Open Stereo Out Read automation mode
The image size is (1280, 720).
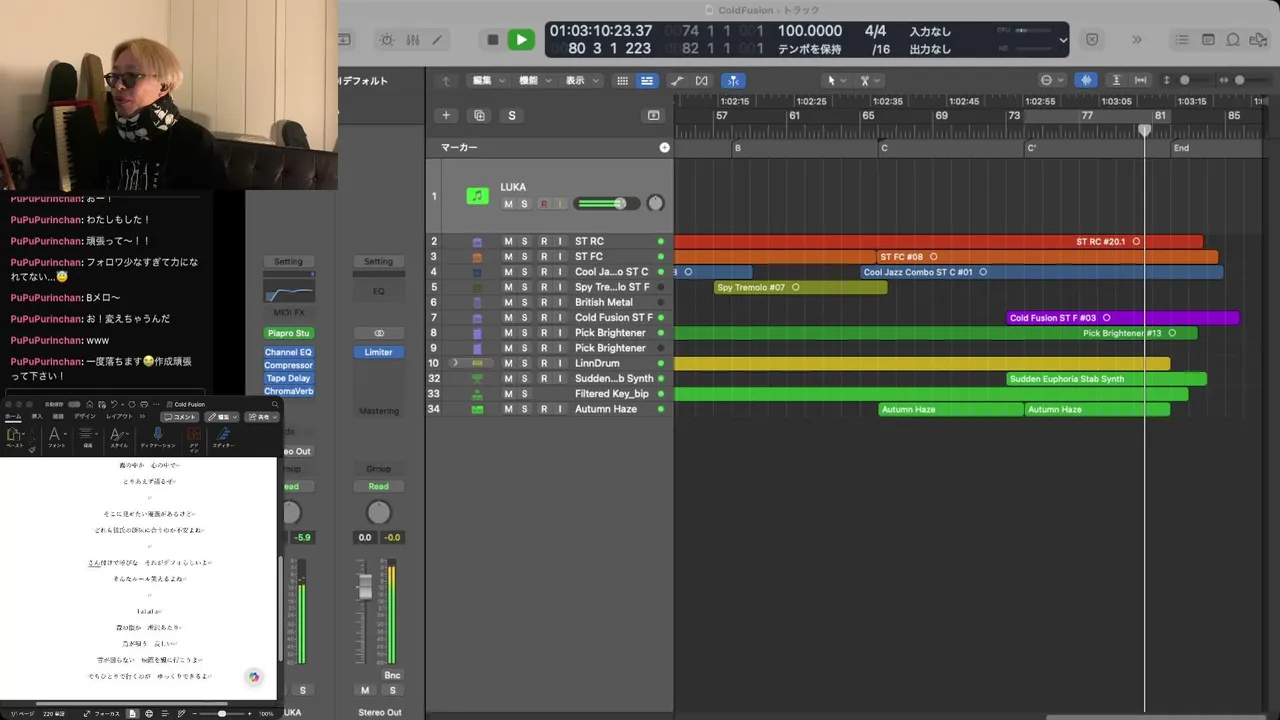(x=378, y=486)
